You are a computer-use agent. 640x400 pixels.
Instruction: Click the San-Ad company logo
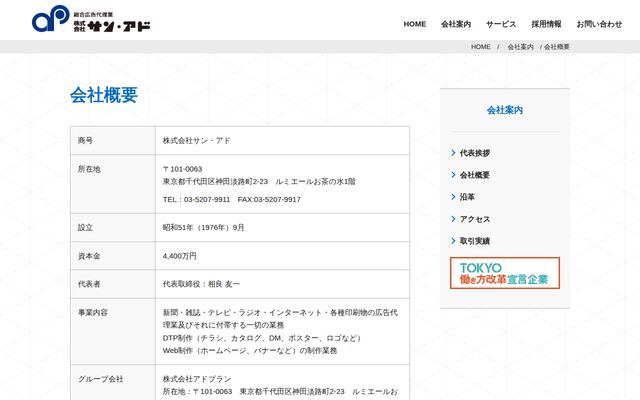pos(91,19)
